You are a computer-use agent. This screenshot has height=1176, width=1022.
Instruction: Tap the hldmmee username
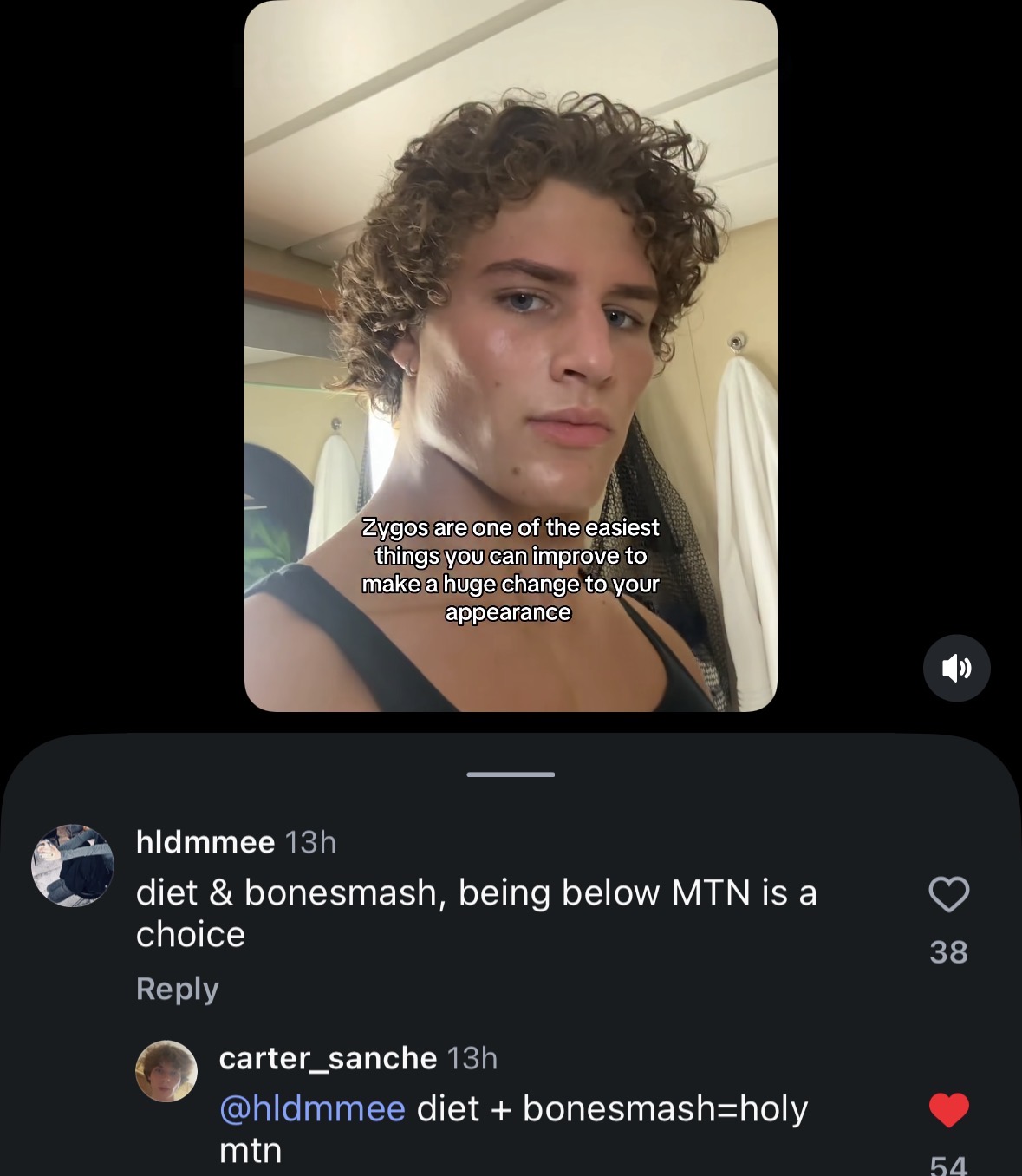click(205, 841)
